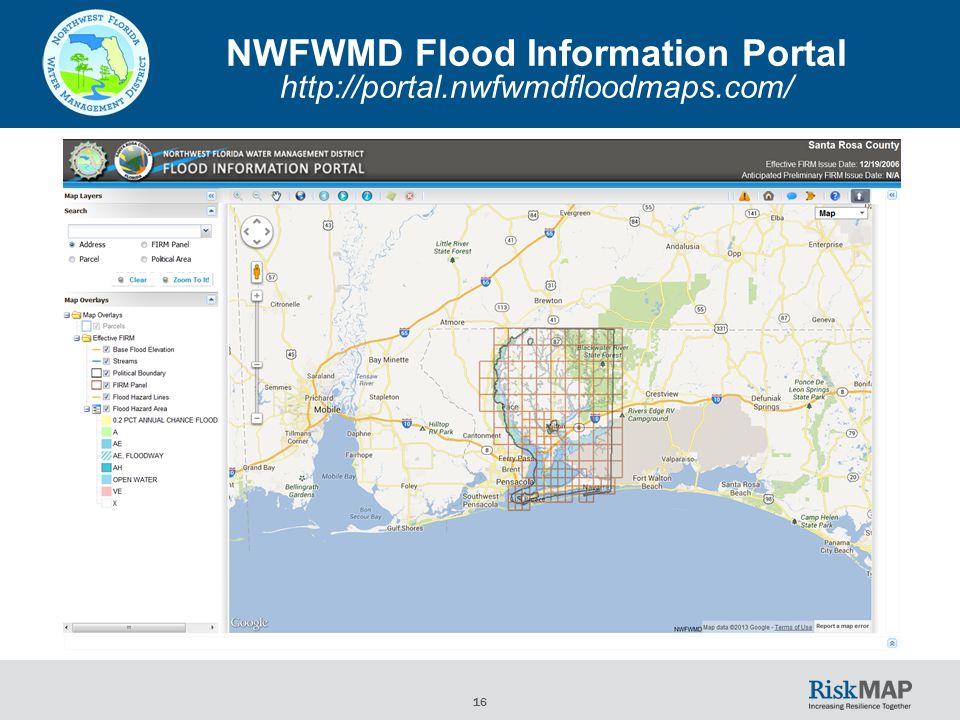This screenshot has width=960, height=720.
Task: Click the orange arrow toolbar icon
Action: pyautogui.click(x=811, y=196)
